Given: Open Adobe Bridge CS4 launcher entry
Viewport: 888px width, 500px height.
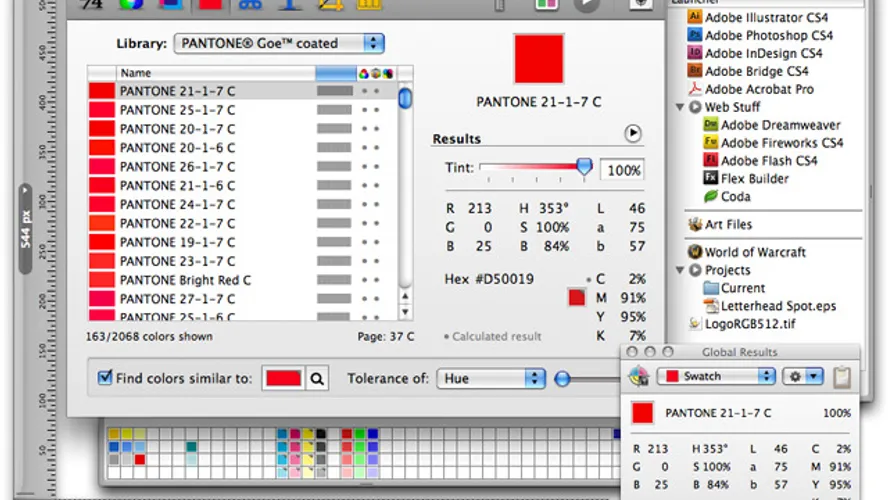Looking at the screenshot, I should [x=748, y=71].
